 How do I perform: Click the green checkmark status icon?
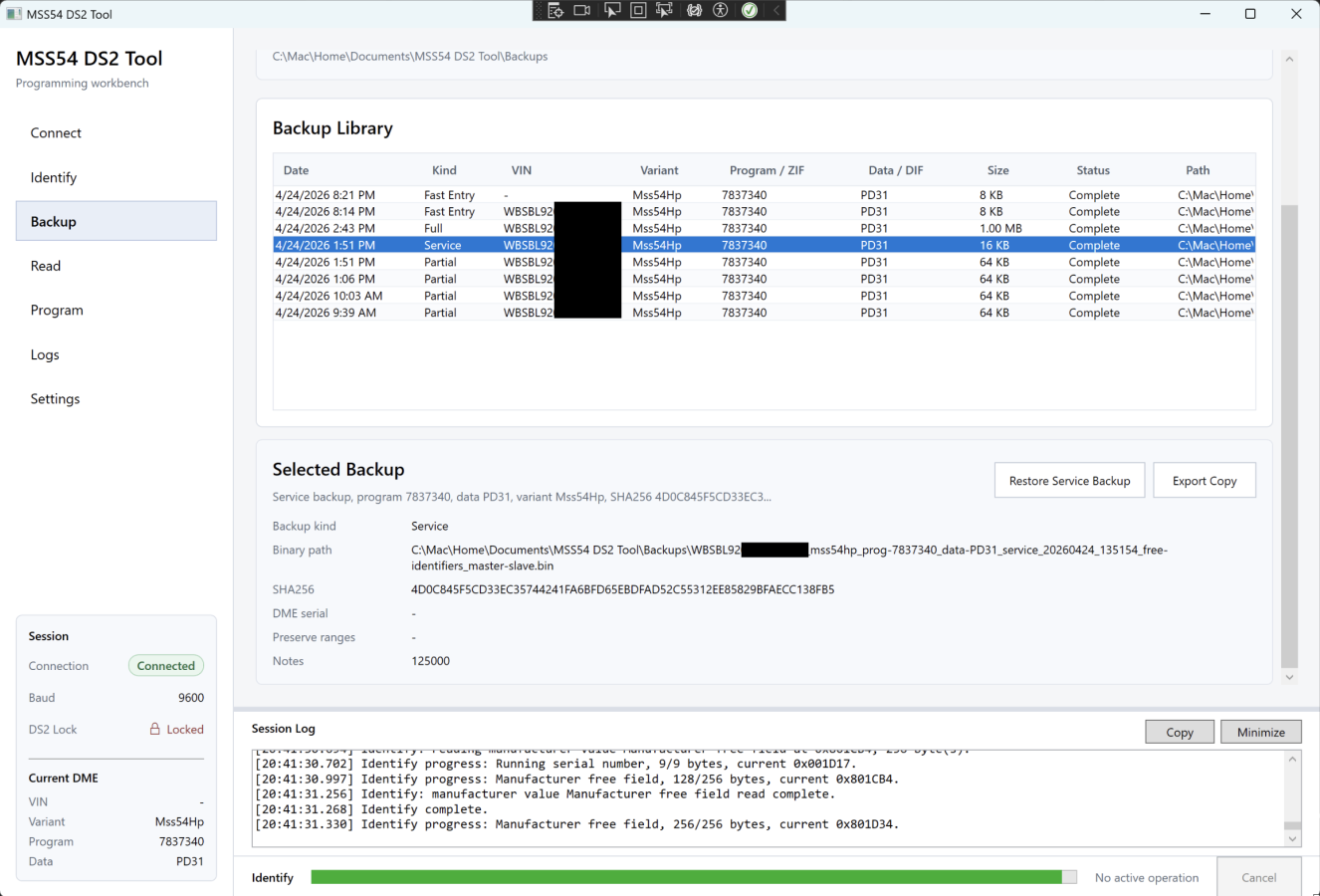(x=750, y=11)
